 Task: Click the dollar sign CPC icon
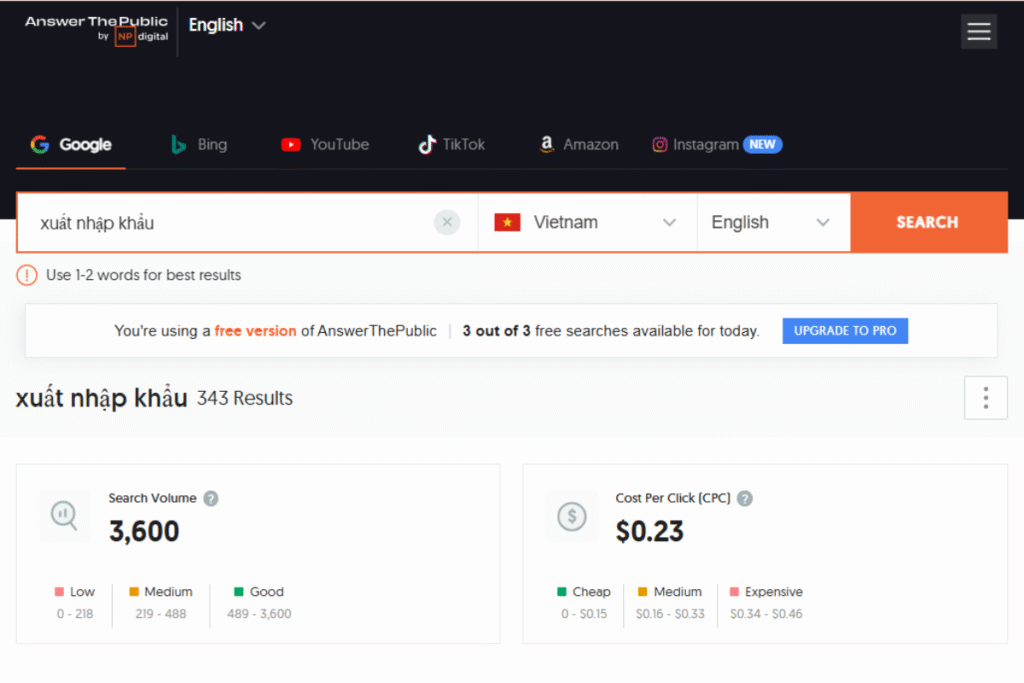pos(572,515)
